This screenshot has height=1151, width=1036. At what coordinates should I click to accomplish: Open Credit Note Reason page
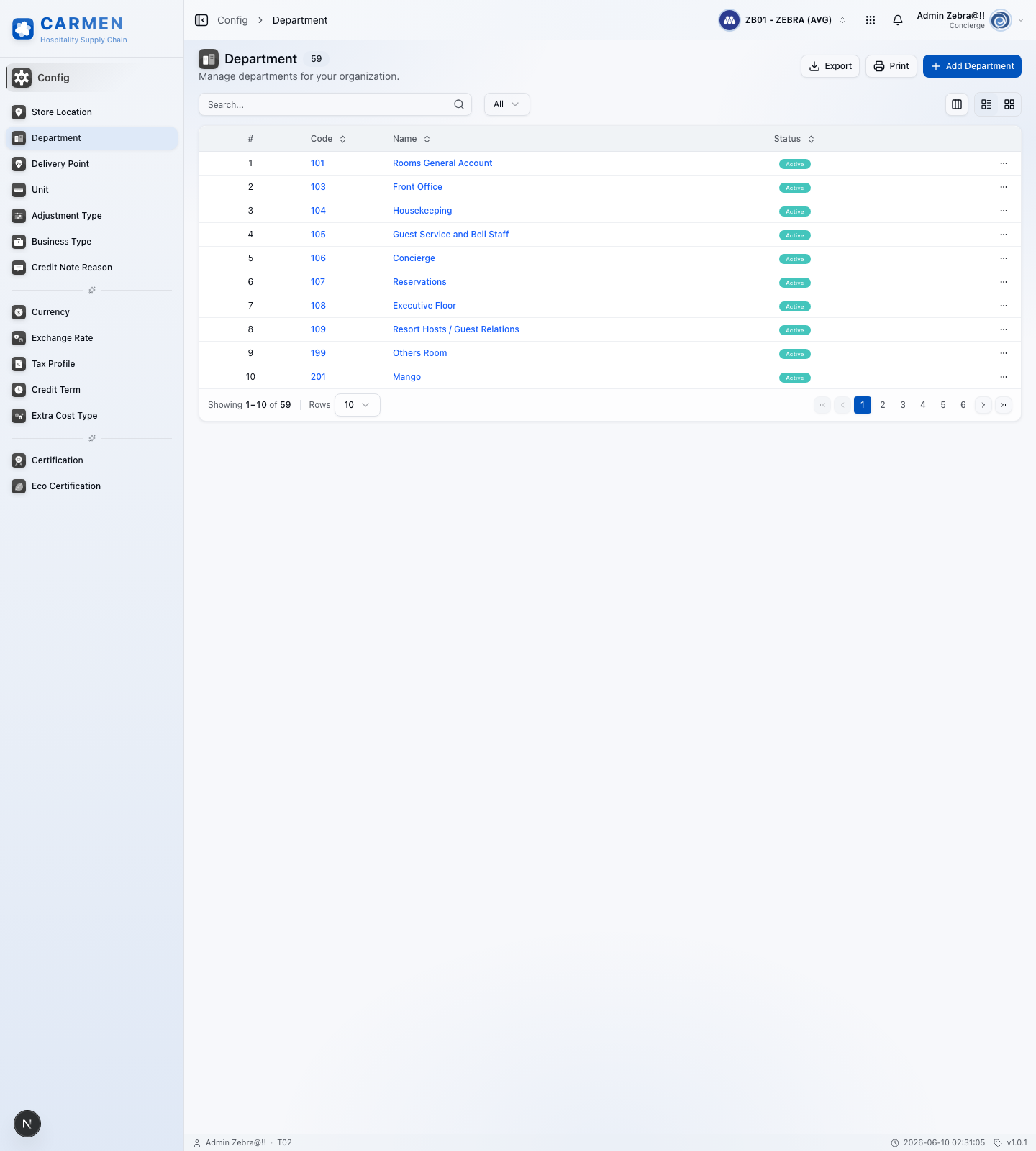coord(92,268)
